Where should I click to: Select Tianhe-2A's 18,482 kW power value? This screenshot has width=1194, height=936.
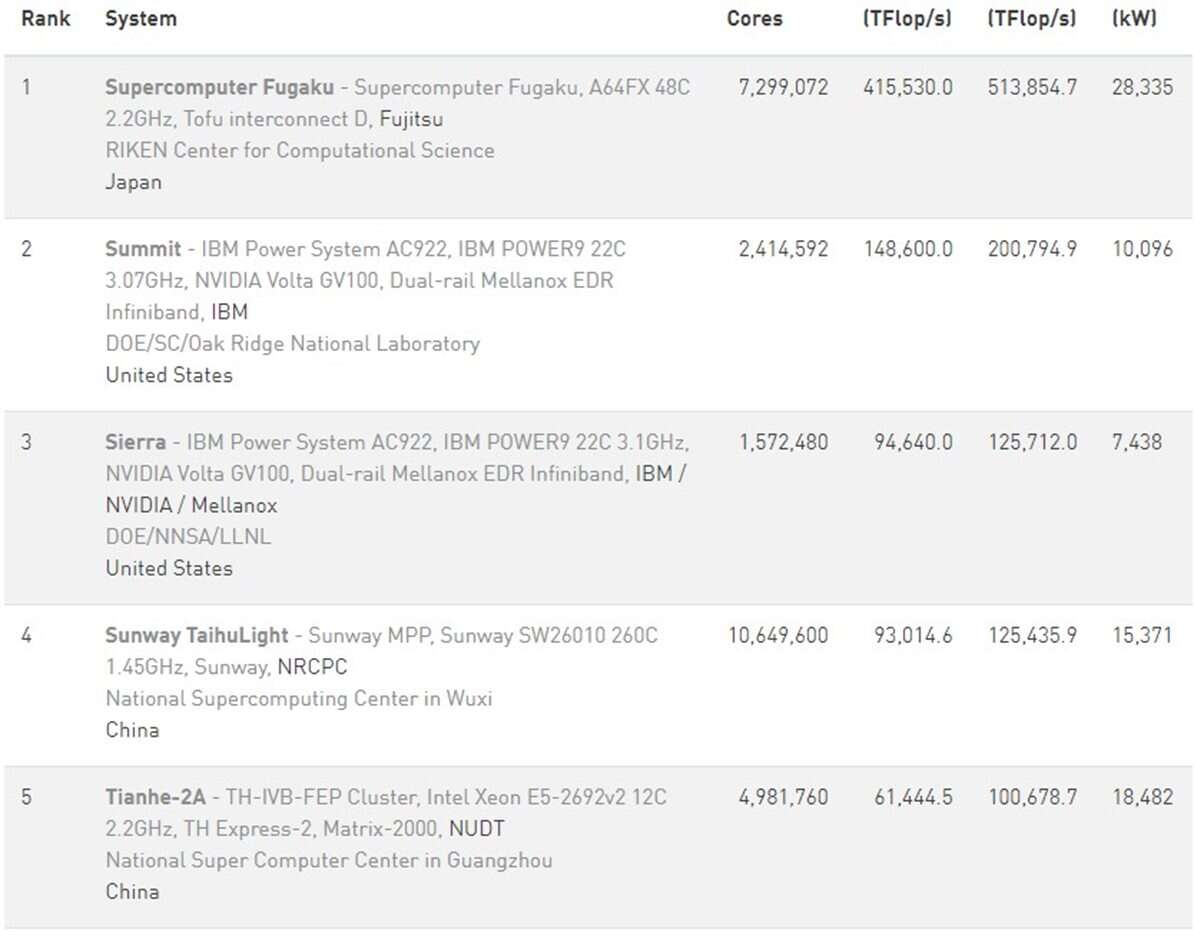1142,797
